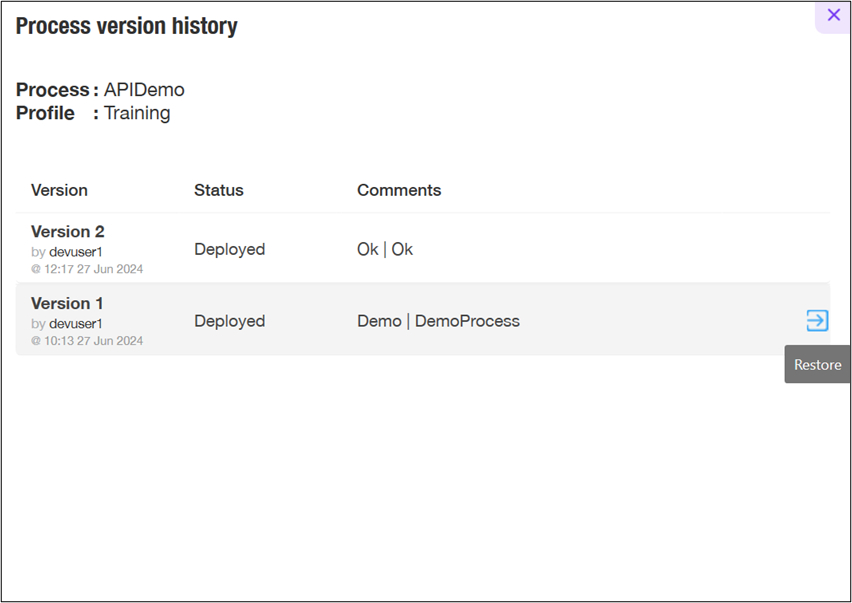852x603 pixels.
Task: Click the Training profile name
Action: pyautogui.click(x=137, y=113)
